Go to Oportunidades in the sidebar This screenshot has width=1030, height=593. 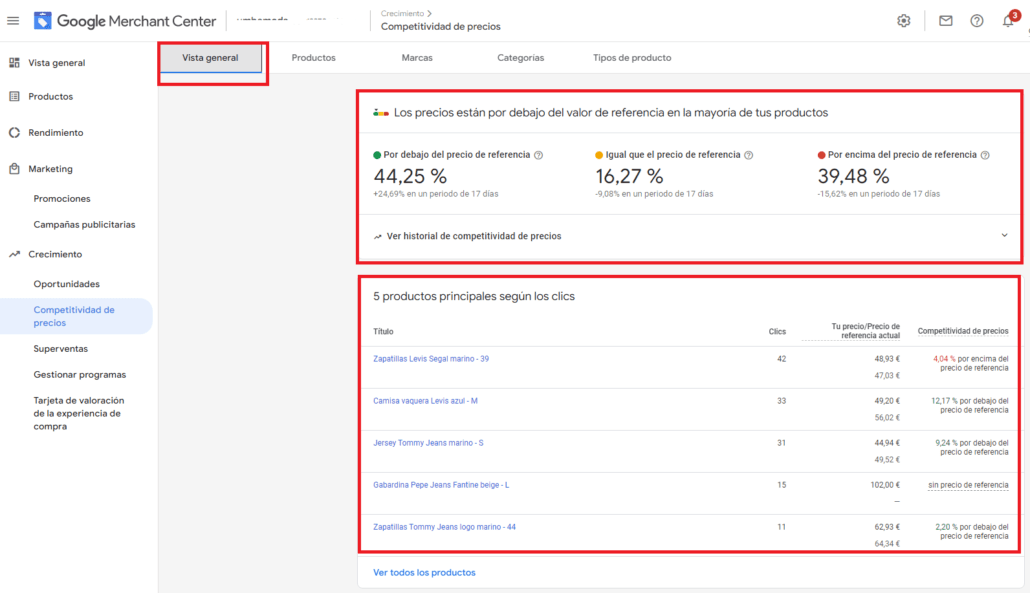[x=67, y=284]
